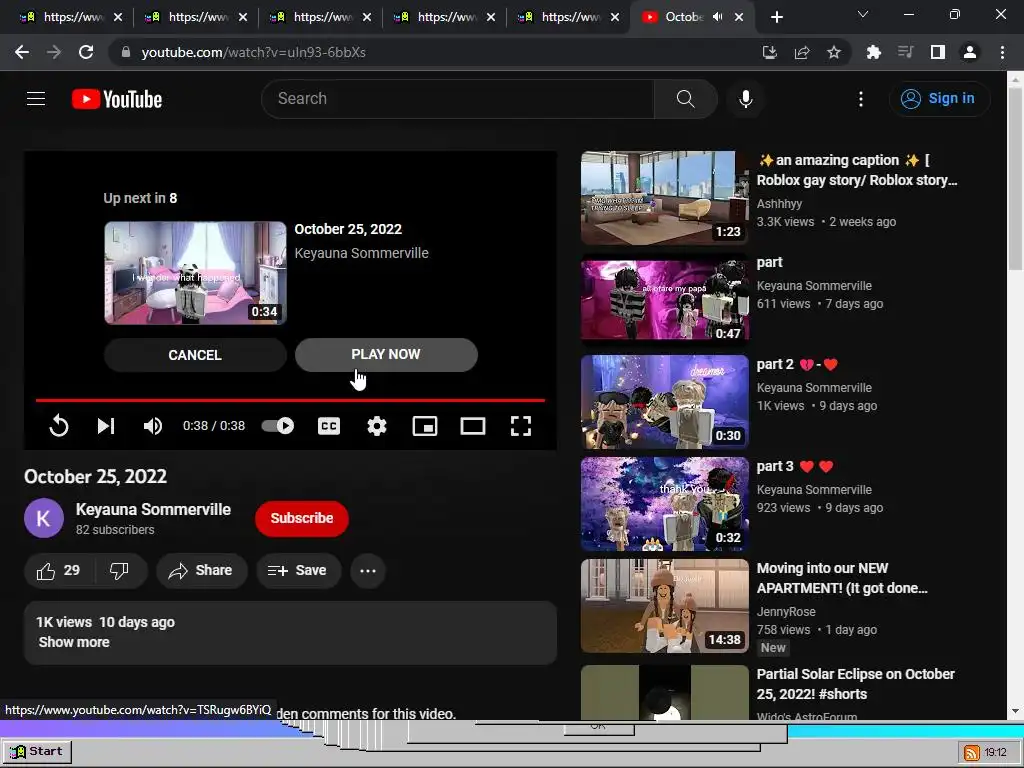Open the YouTube hamburger guide menu
The width and height of the screenshot is (1024, 768).
click(36, 99)
